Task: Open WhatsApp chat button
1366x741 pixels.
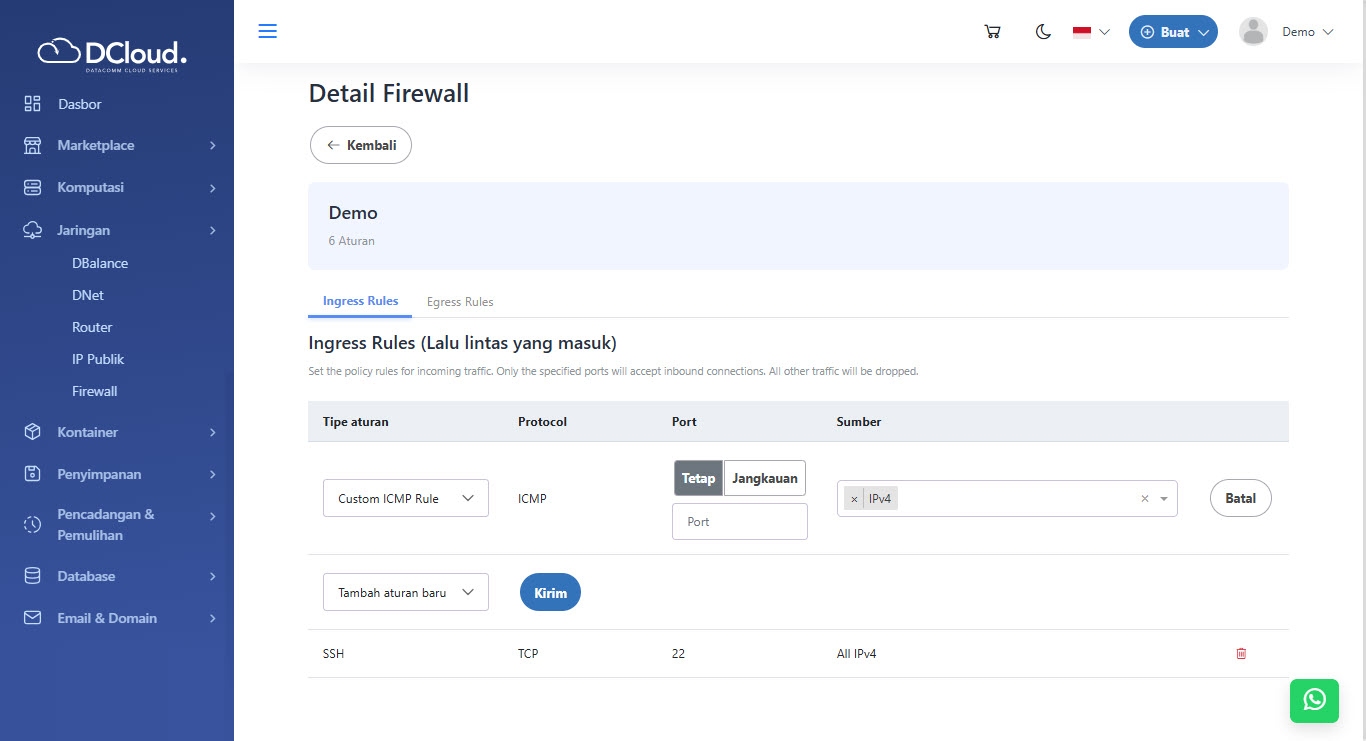Action: pyautogui.click(x=1314, y=700)
